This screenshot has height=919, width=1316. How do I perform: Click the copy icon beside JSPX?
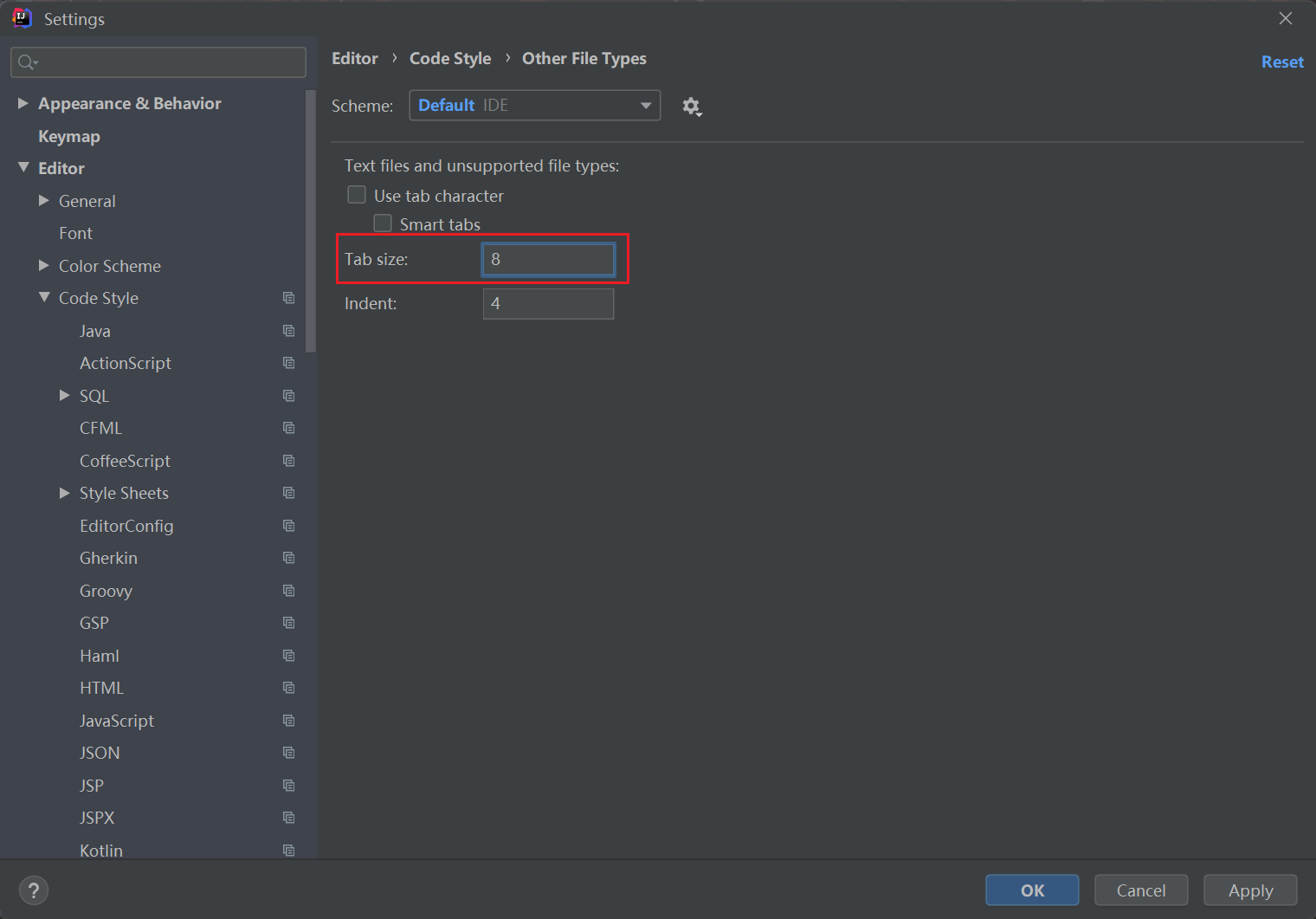click(289, 818)
